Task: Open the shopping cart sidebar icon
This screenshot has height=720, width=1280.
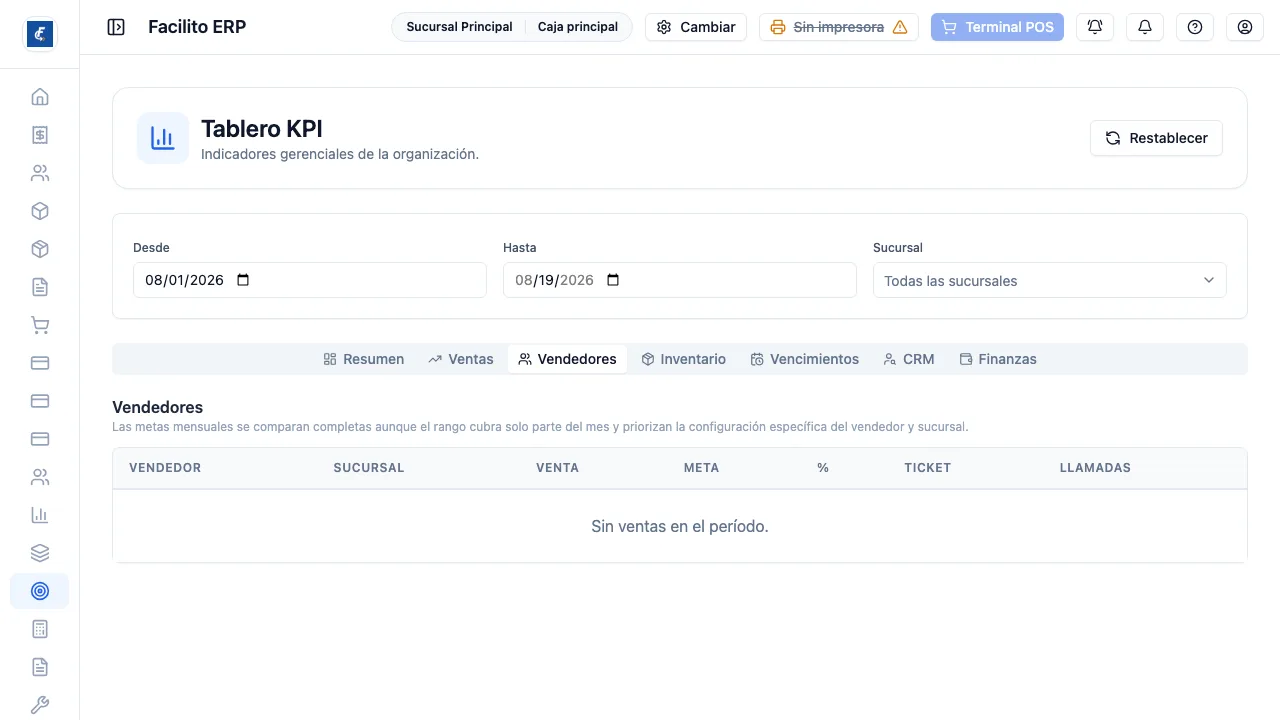Action: pyautogui.click(x=40, y=325)
